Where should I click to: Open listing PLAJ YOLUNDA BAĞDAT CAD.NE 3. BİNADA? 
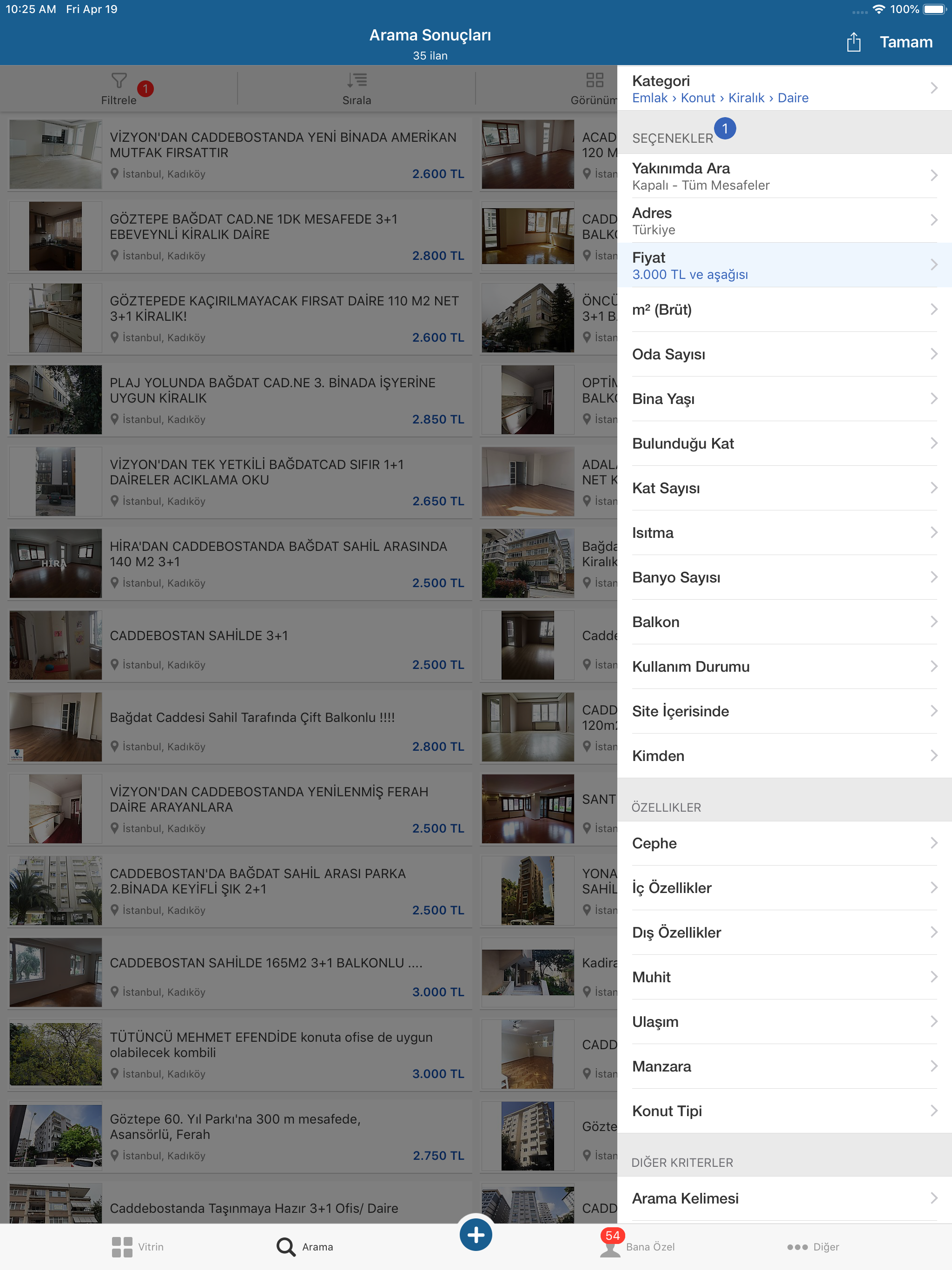click(x=240, y=400)
